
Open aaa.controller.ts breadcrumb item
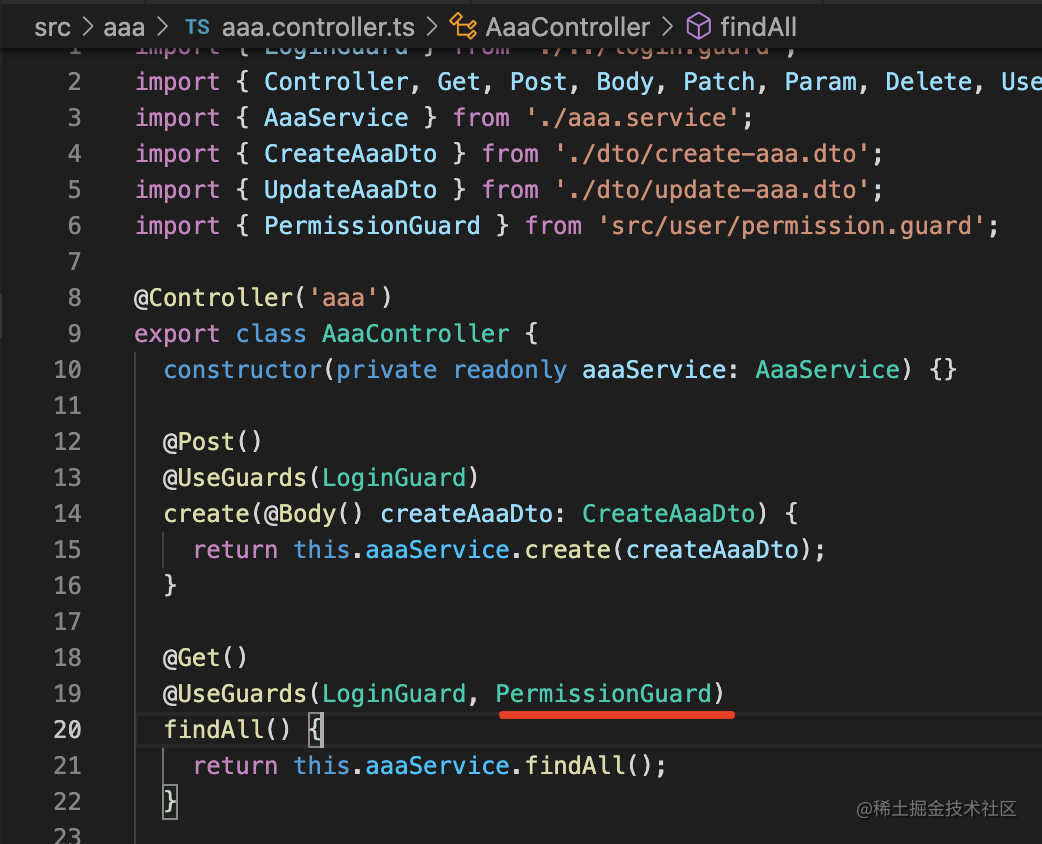(x=318, y=27)
